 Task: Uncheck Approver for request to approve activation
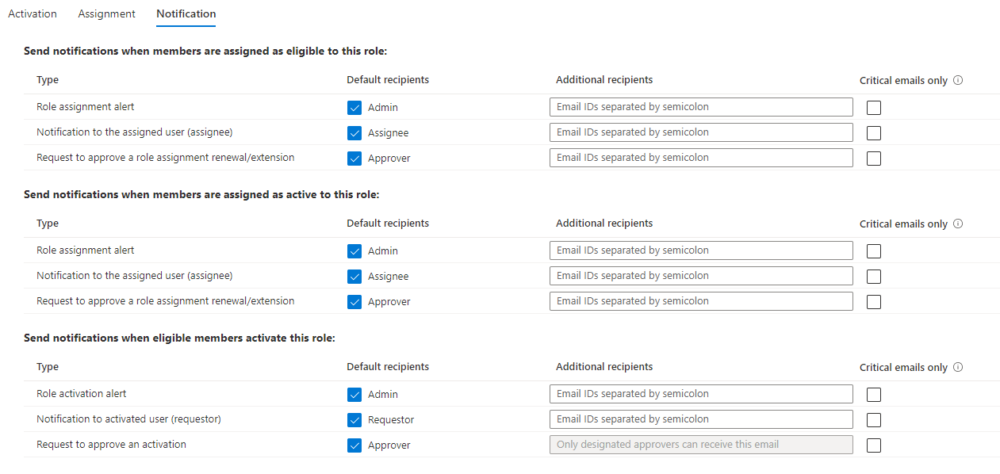[355, 445]
